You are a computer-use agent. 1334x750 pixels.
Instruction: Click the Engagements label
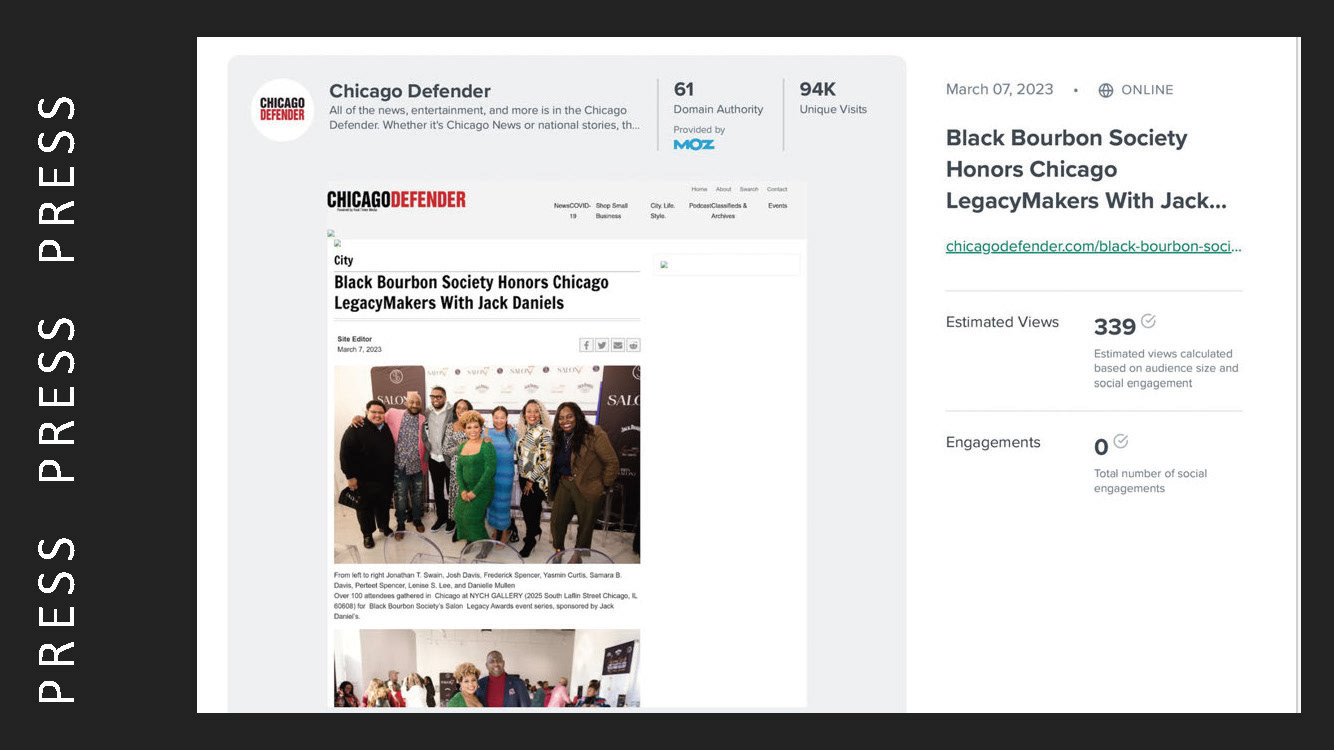pyautogui.click(x=993, y=442)
